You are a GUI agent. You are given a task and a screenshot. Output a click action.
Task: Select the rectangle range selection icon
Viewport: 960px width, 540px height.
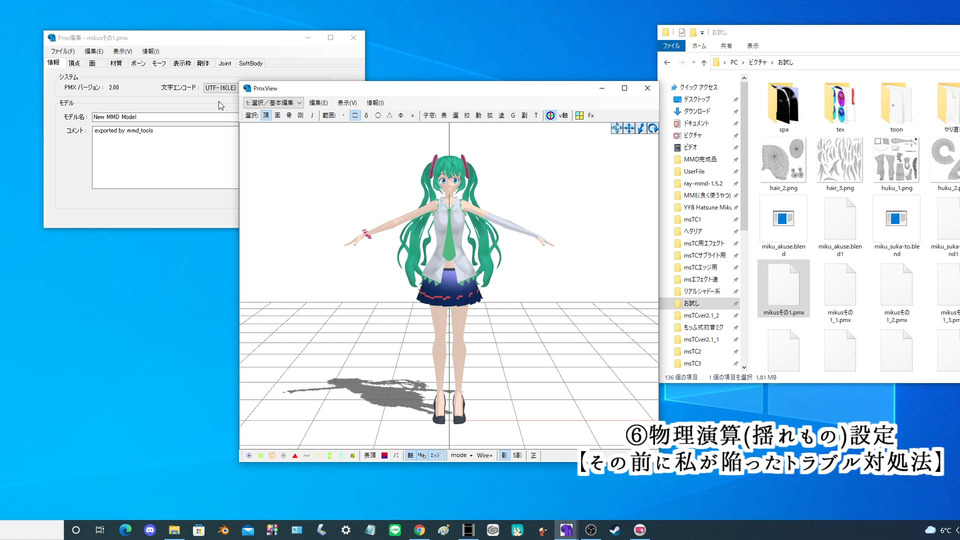355,115
